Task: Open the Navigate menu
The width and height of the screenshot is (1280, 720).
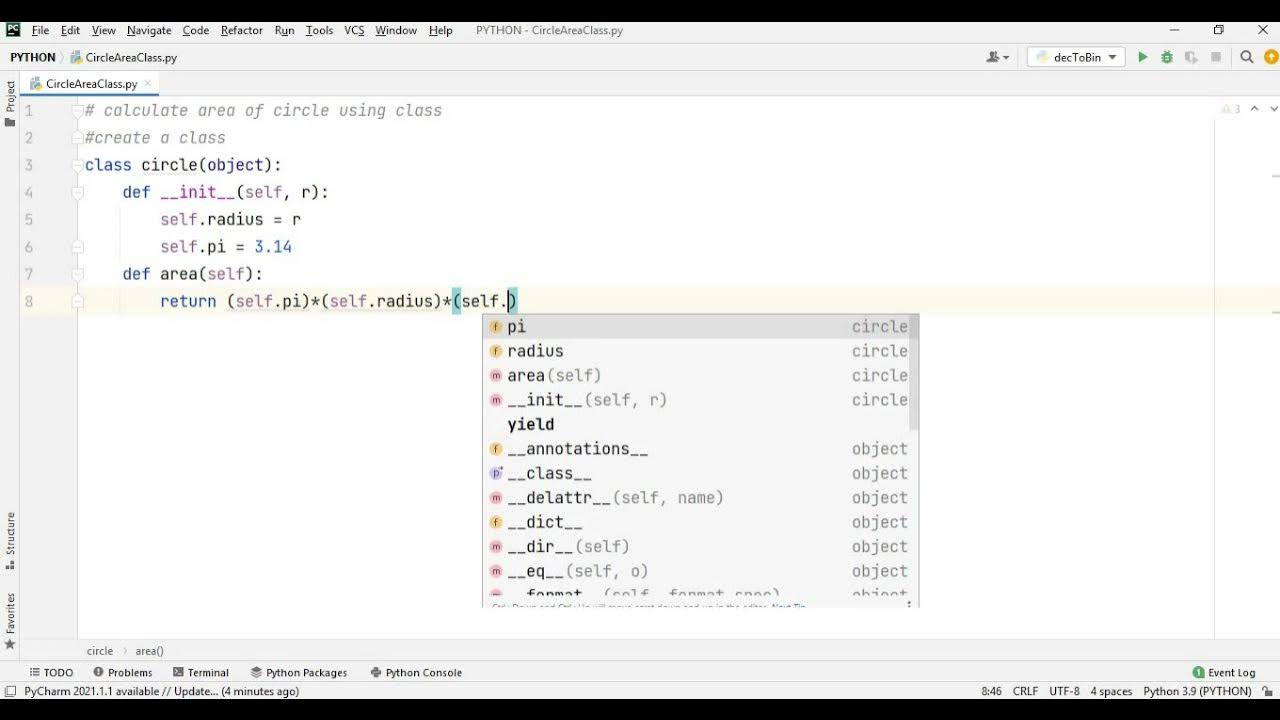Action: 149,30
